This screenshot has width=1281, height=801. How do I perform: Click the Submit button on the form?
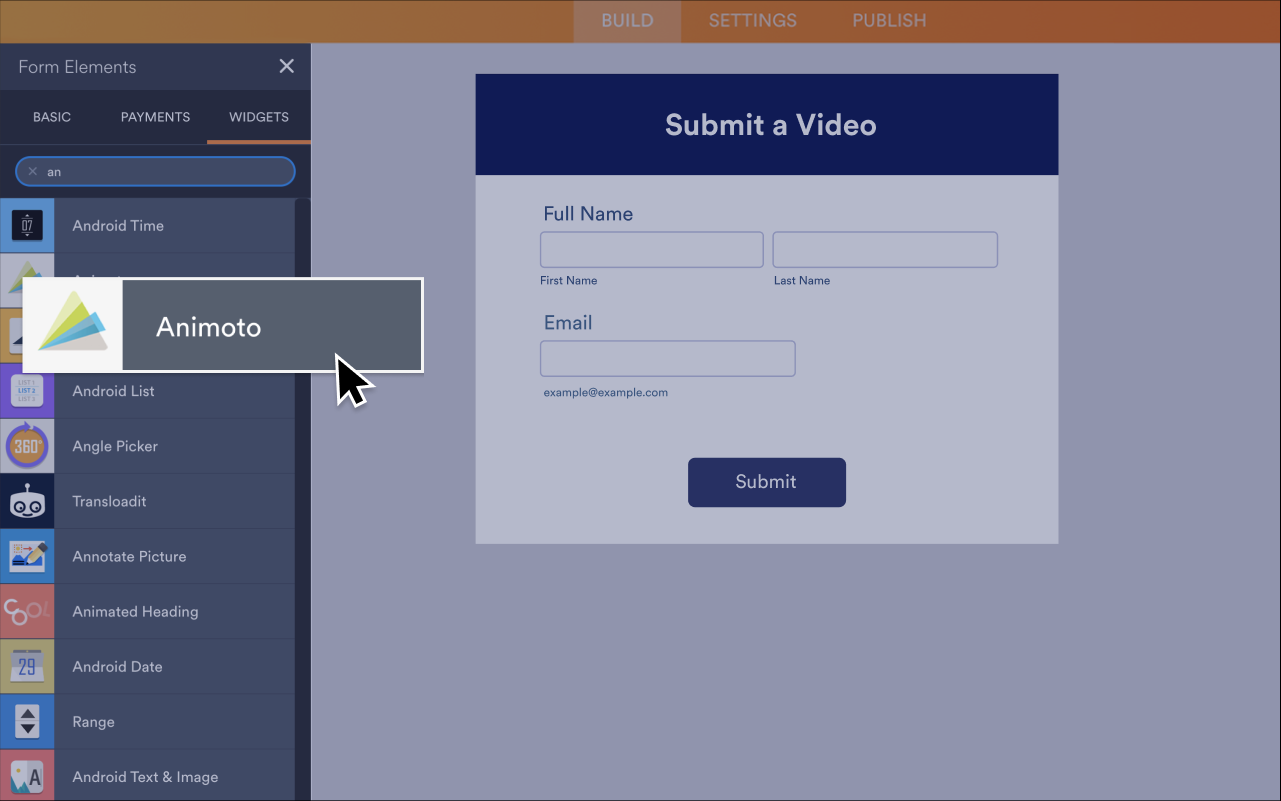click(766, 482)
